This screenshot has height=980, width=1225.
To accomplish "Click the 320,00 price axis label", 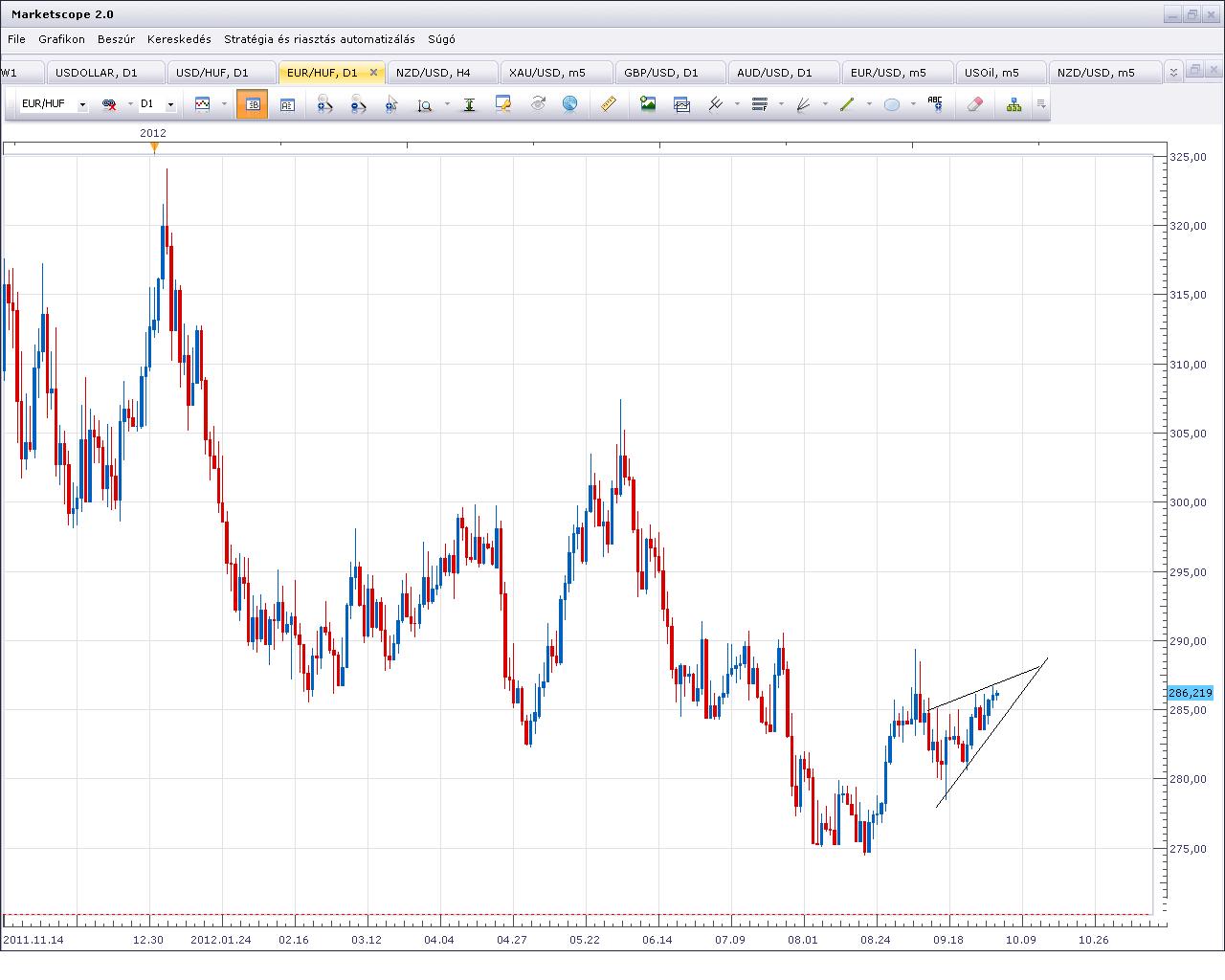I will point(1190,226).
